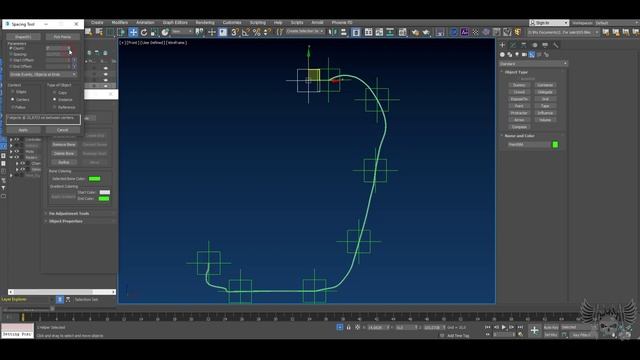Toggle the Angle Snap button
This screenshot has width=640, height=360.
(x=246, y=32)
